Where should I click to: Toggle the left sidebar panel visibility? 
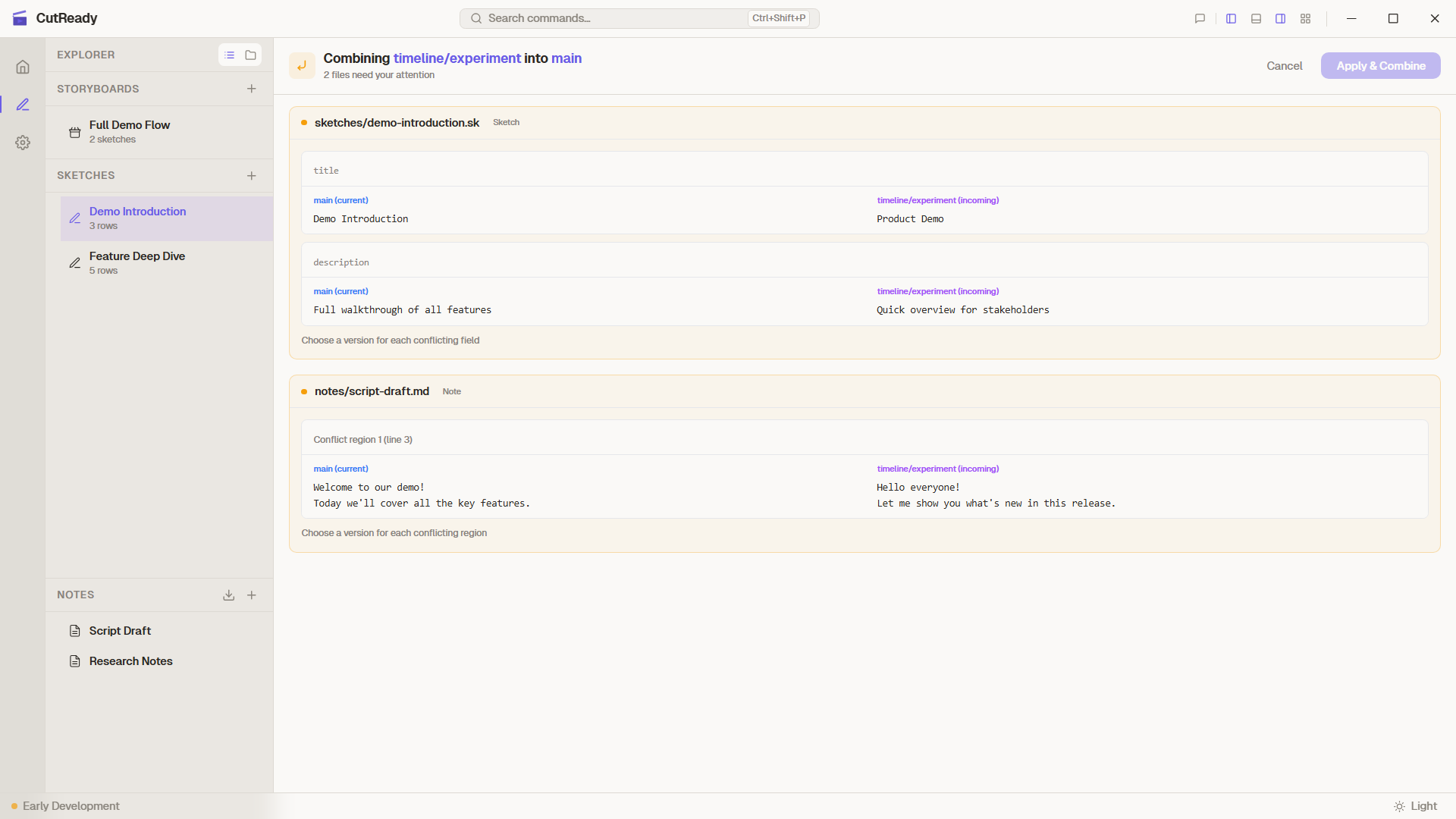1231,18
